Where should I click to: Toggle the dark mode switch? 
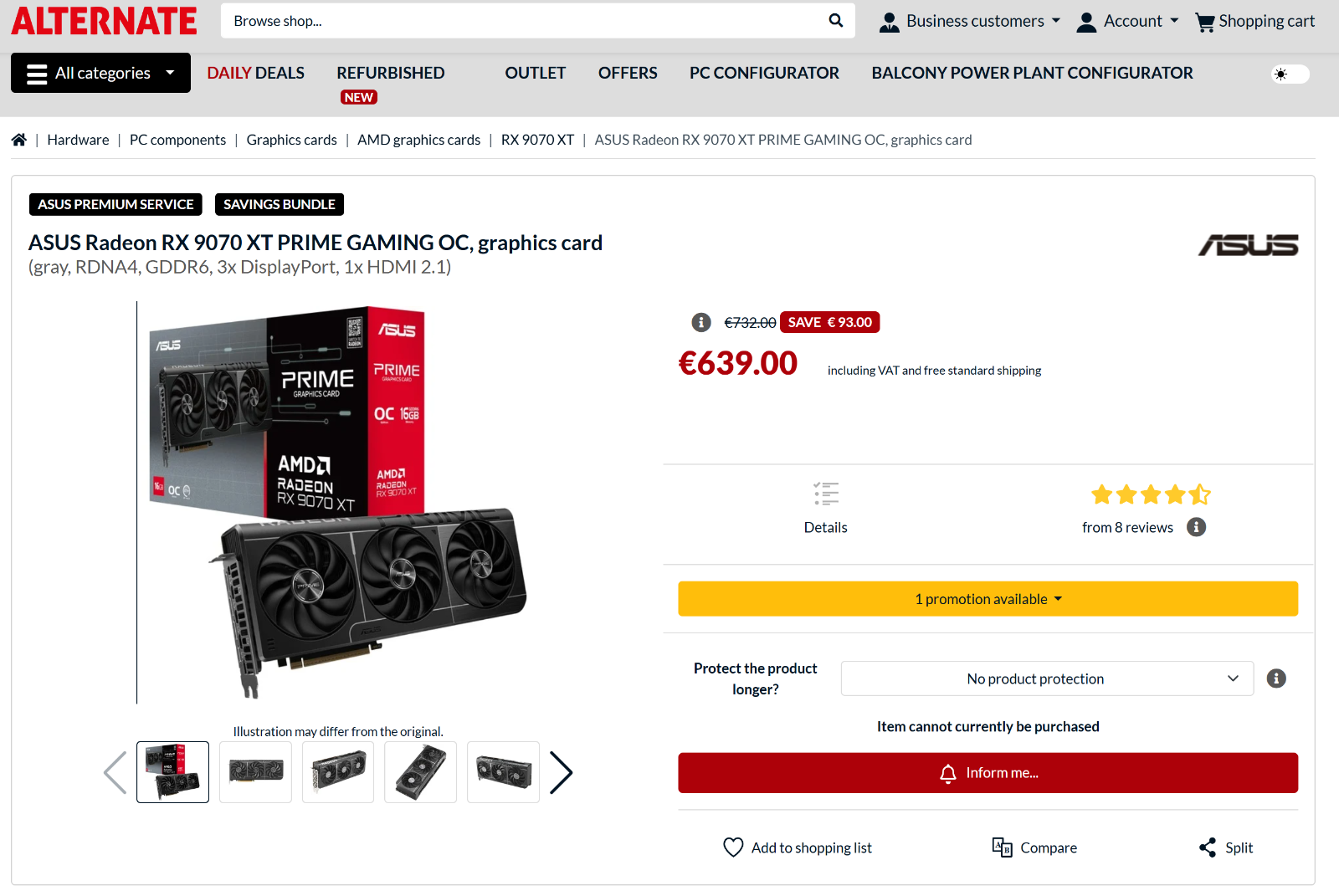click(1290, 74)
